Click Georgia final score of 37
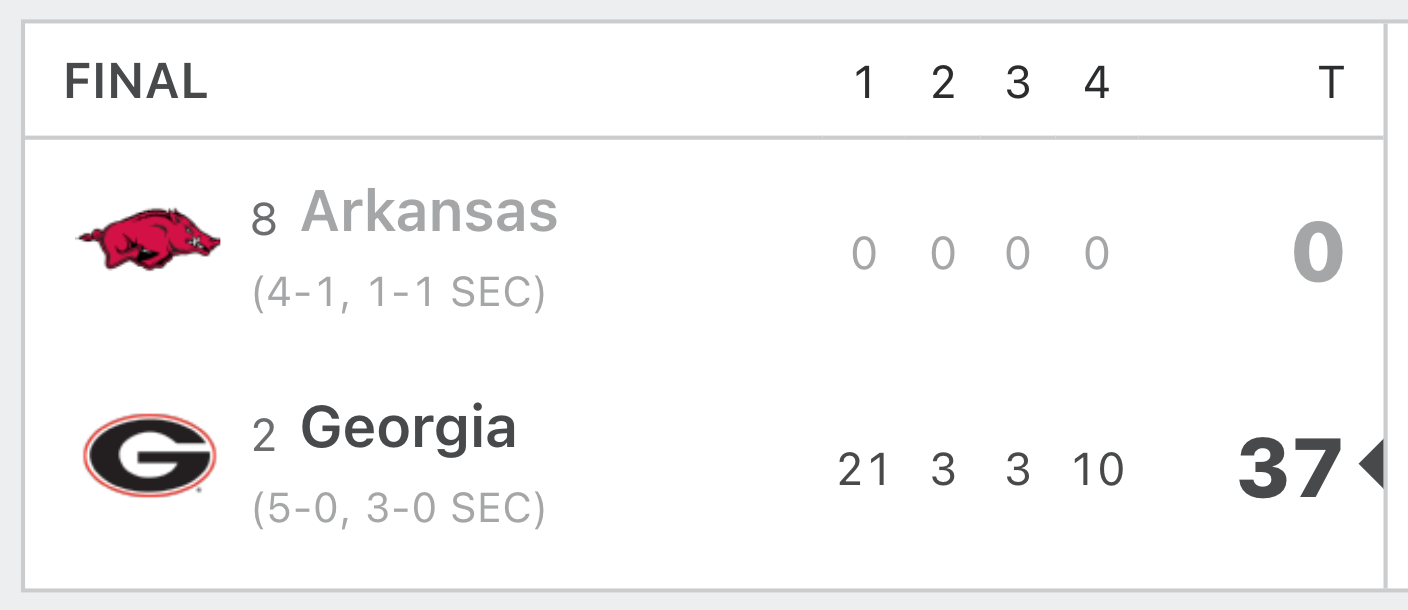Screen dimensions: 1408x610 point(1290,468)
